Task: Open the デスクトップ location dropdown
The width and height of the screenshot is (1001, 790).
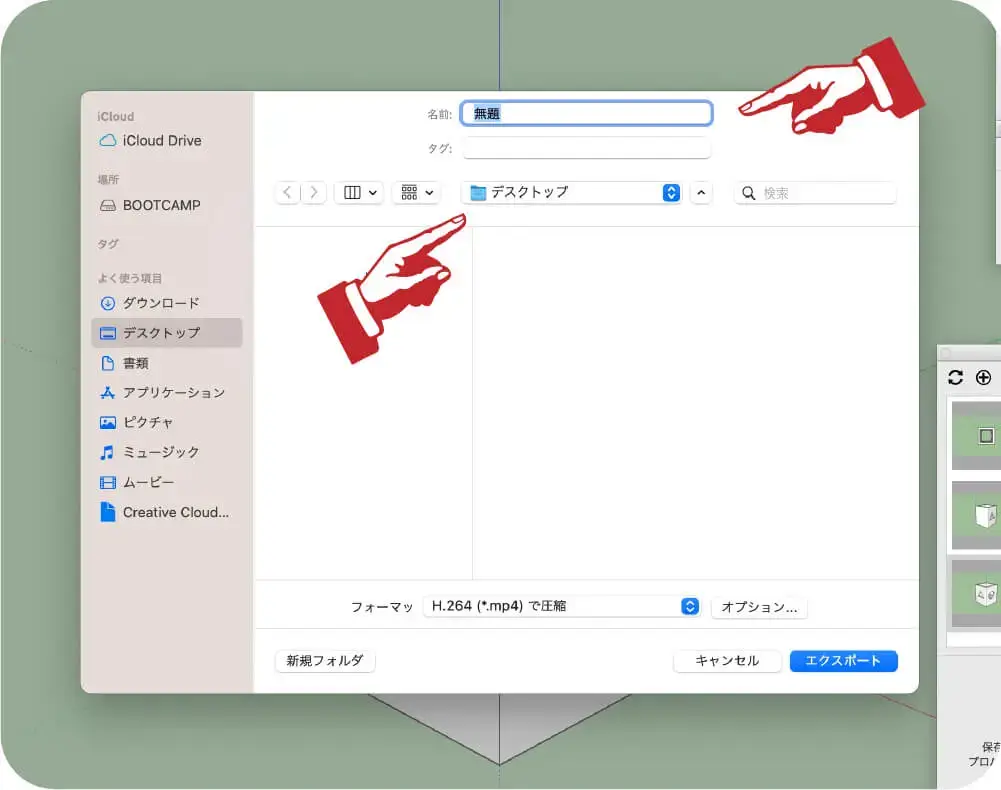Action: point(570,192)
